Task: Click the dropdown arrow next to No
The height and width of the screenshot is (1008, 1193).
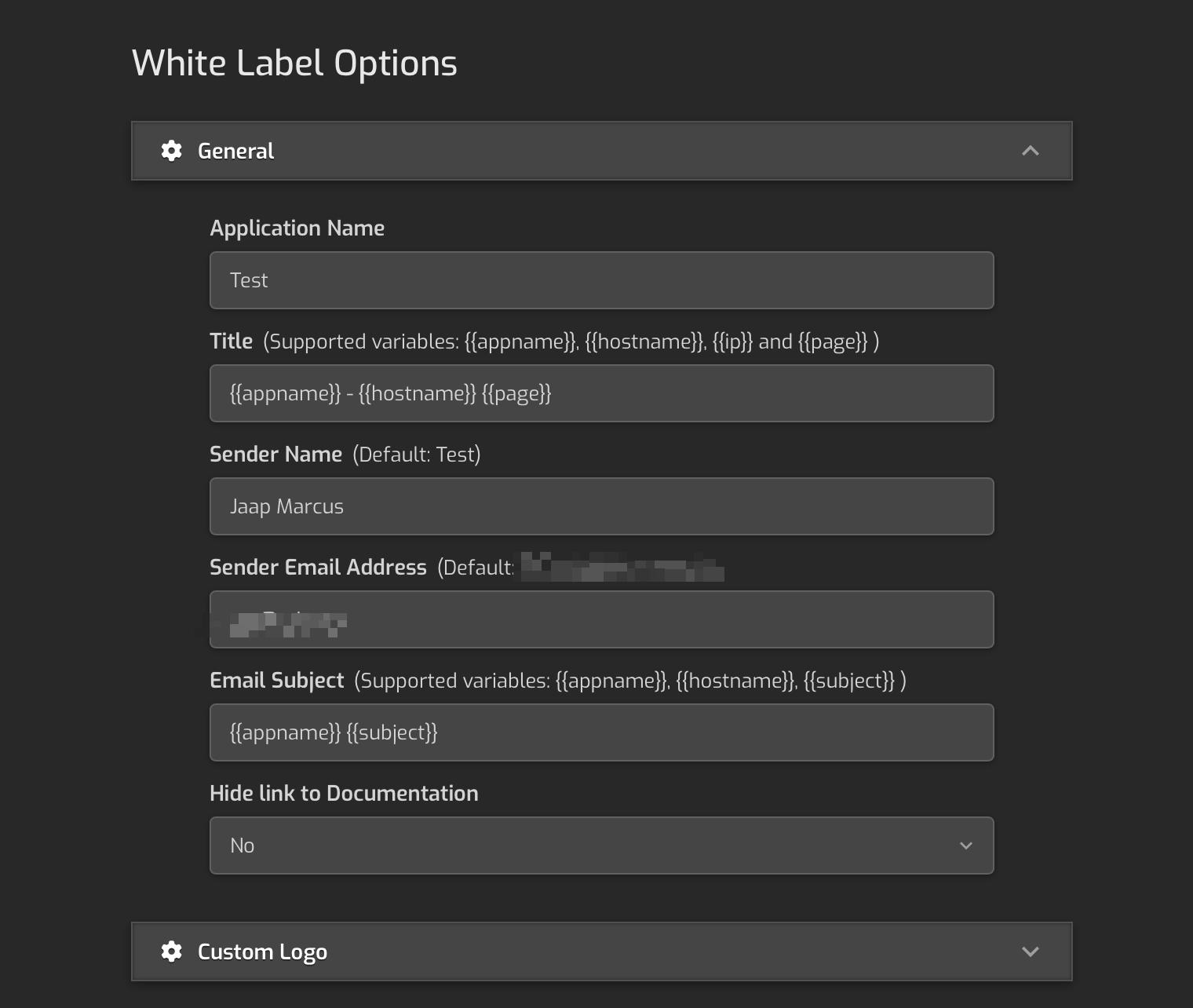Action: pyautogui.click(x=966, y=845)
